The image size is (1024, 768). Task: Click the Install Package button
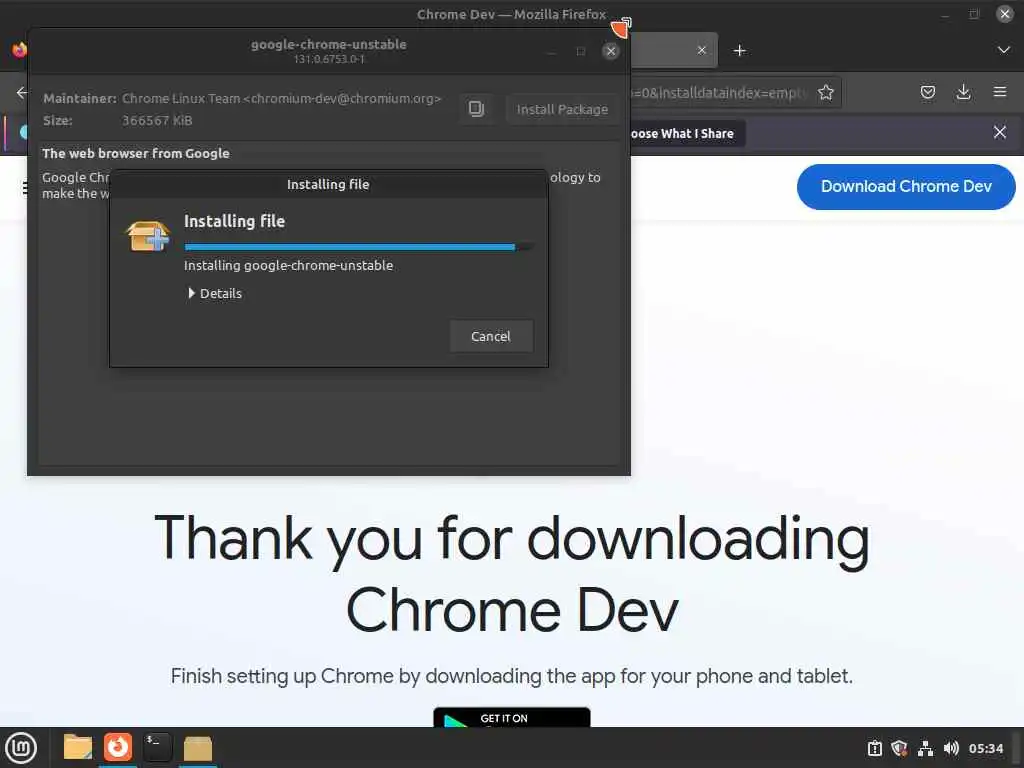[562, 109]
